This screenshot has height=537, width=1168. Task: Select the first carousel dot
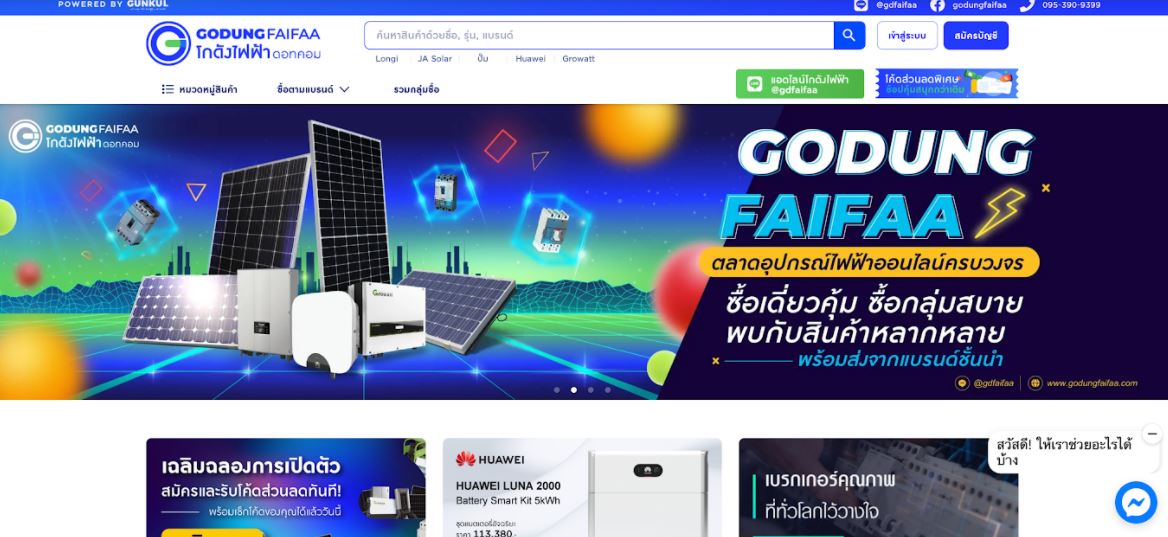(x=556, y=390)
